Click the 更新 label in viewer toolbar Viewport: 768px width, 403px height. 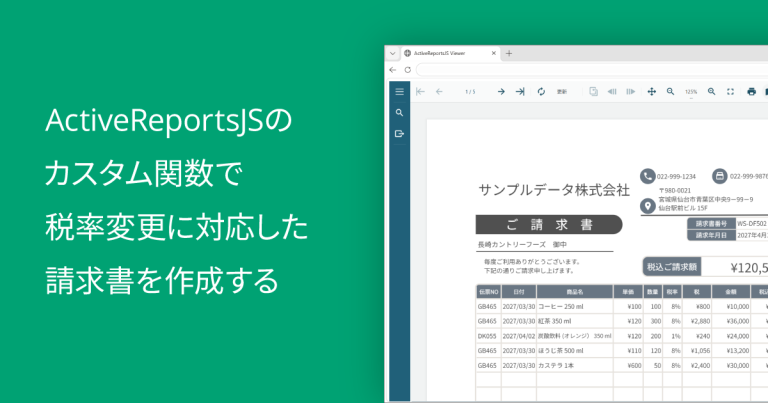(561, 92)
